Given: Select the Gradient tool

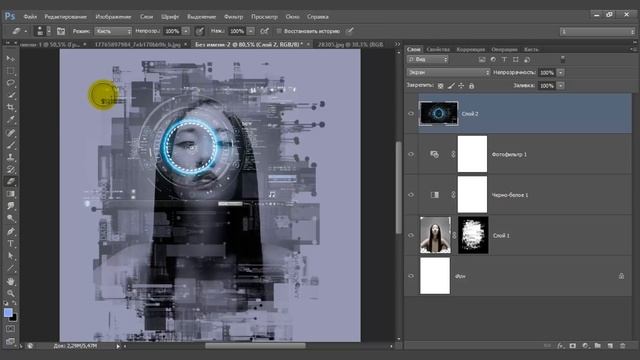Looking at the screenshot, I should [x=11, y=194].
